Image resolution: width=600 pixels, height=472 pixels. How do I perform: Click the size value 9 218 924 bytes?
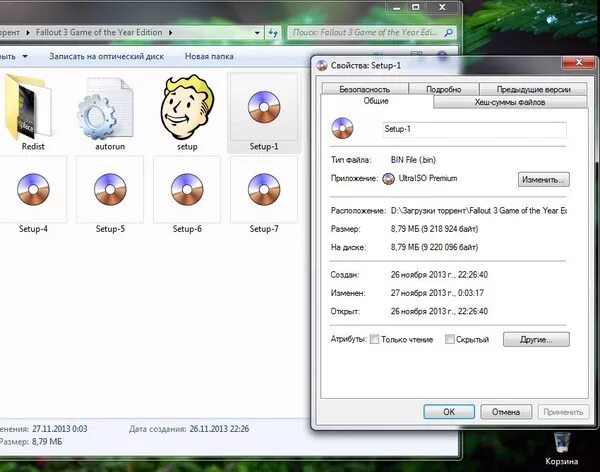click(434, 229)
